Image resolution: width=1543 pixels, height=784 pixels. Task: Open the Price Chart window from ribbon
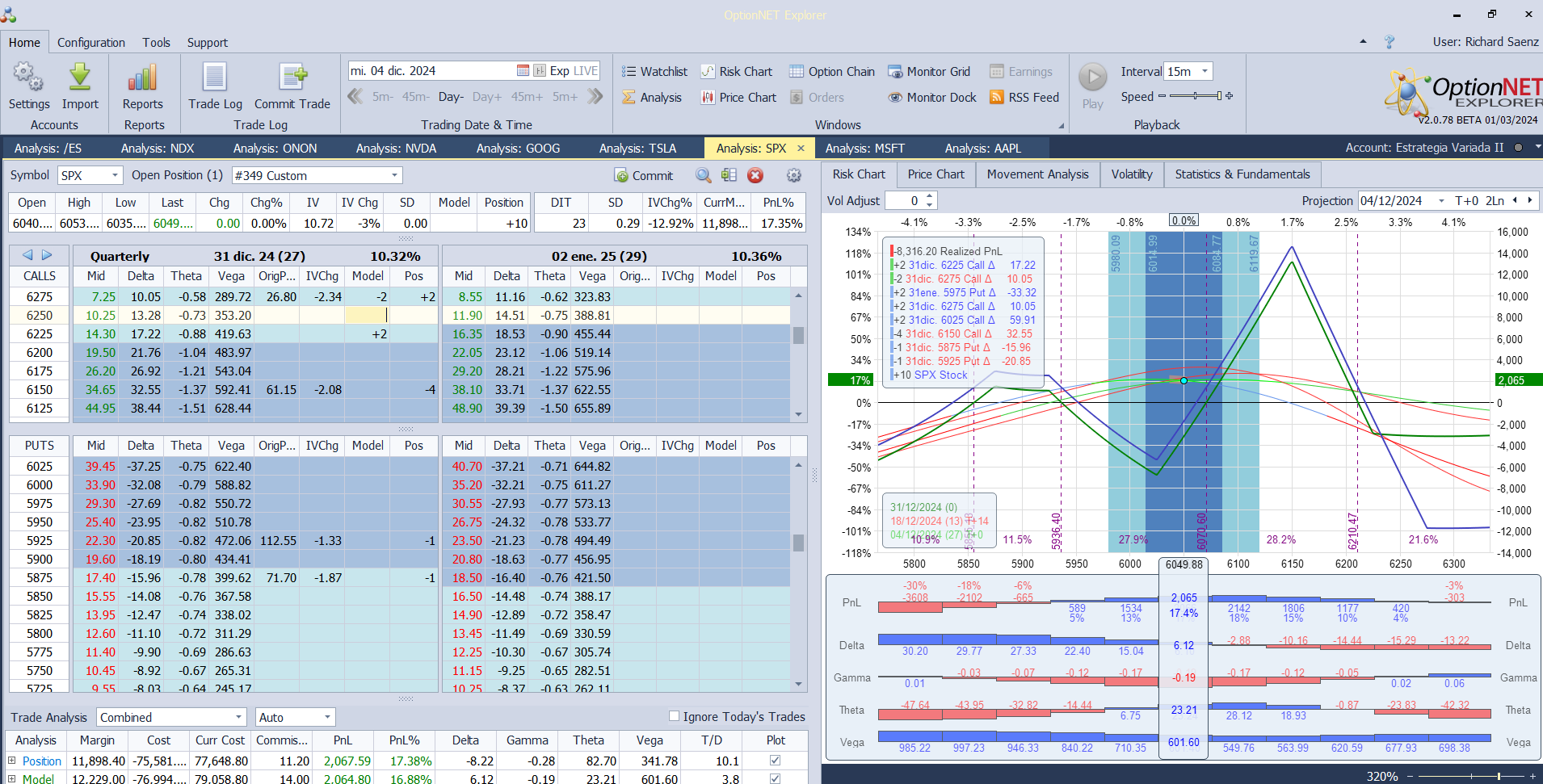tap(738, 97)
